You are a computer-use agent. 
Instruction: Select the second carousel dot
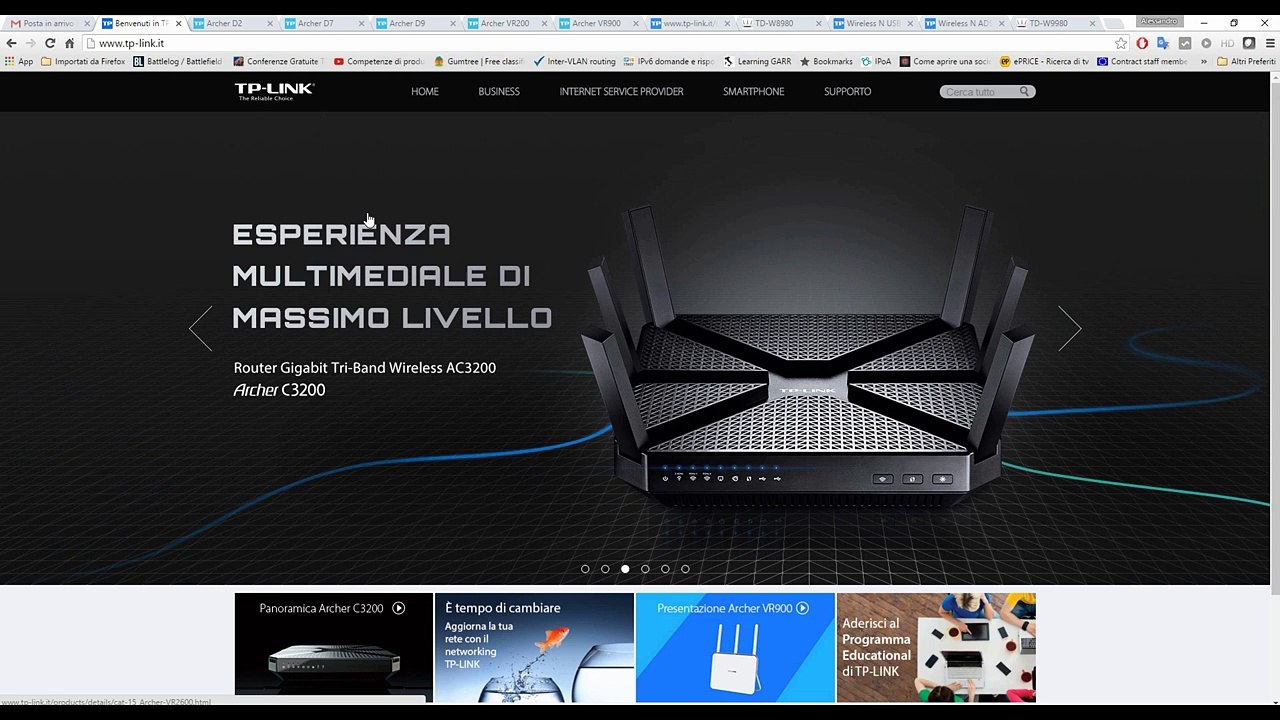[605, 569]
